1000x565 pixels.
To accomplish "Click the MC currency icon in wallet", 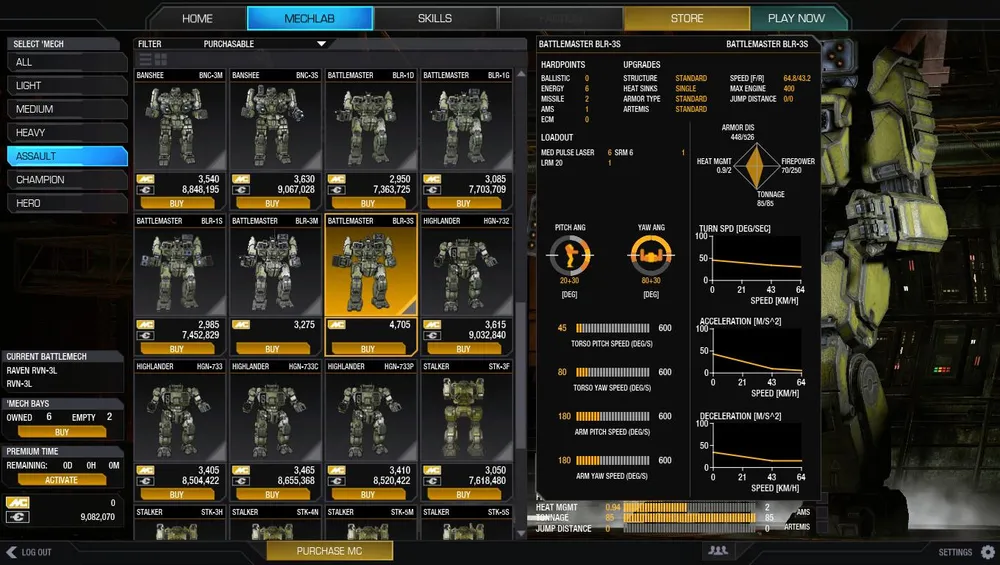I will pos(17,502).
